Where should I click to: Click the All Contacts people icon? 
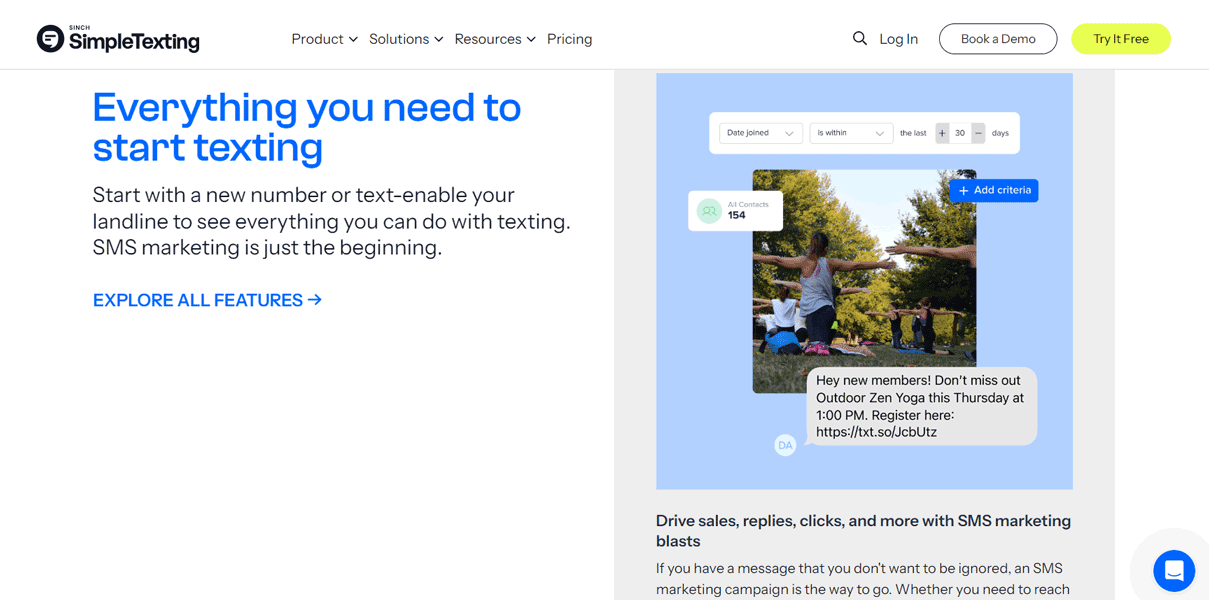tap(709, 211)
